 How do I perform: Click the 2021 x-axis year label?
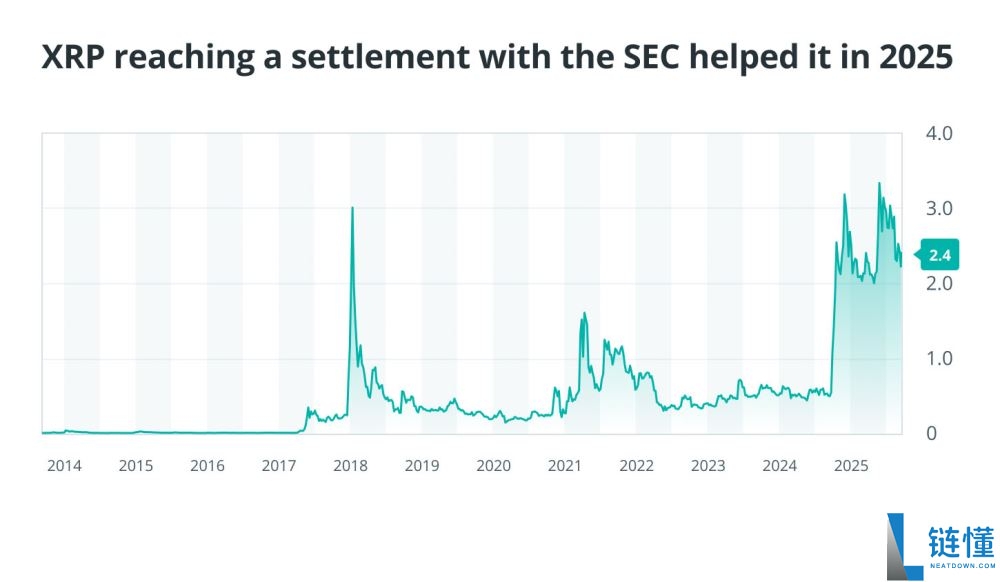[x=565, y=466]
